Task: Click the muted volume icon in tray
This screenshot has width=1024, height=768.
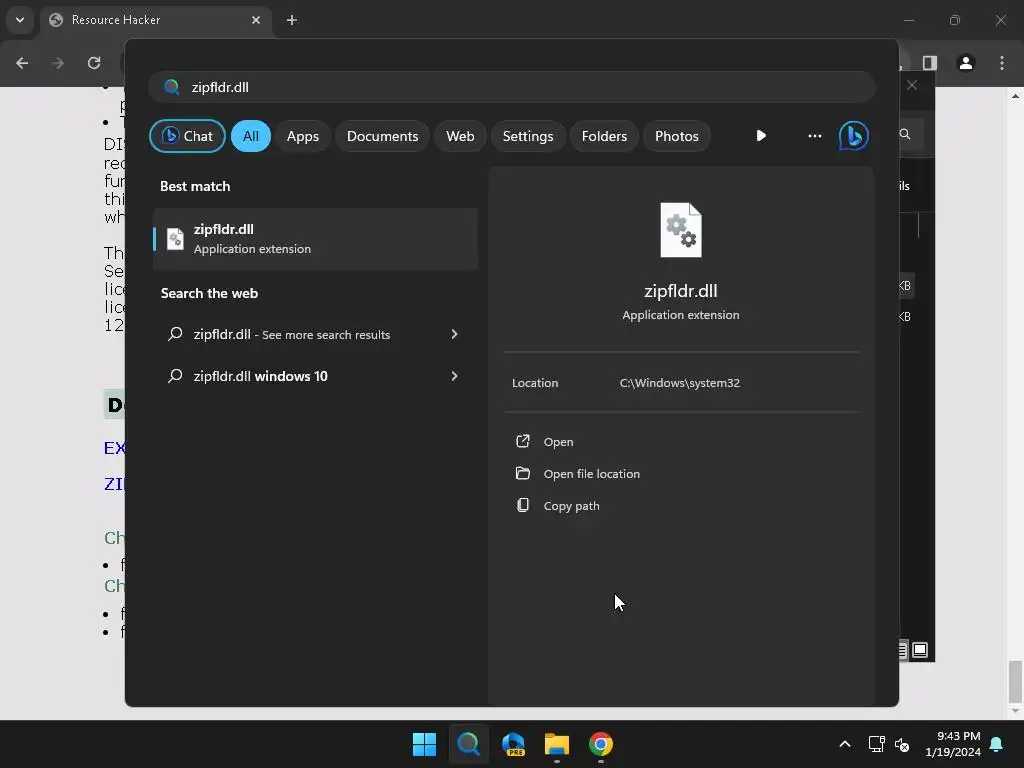Action: tap(902, 744)
